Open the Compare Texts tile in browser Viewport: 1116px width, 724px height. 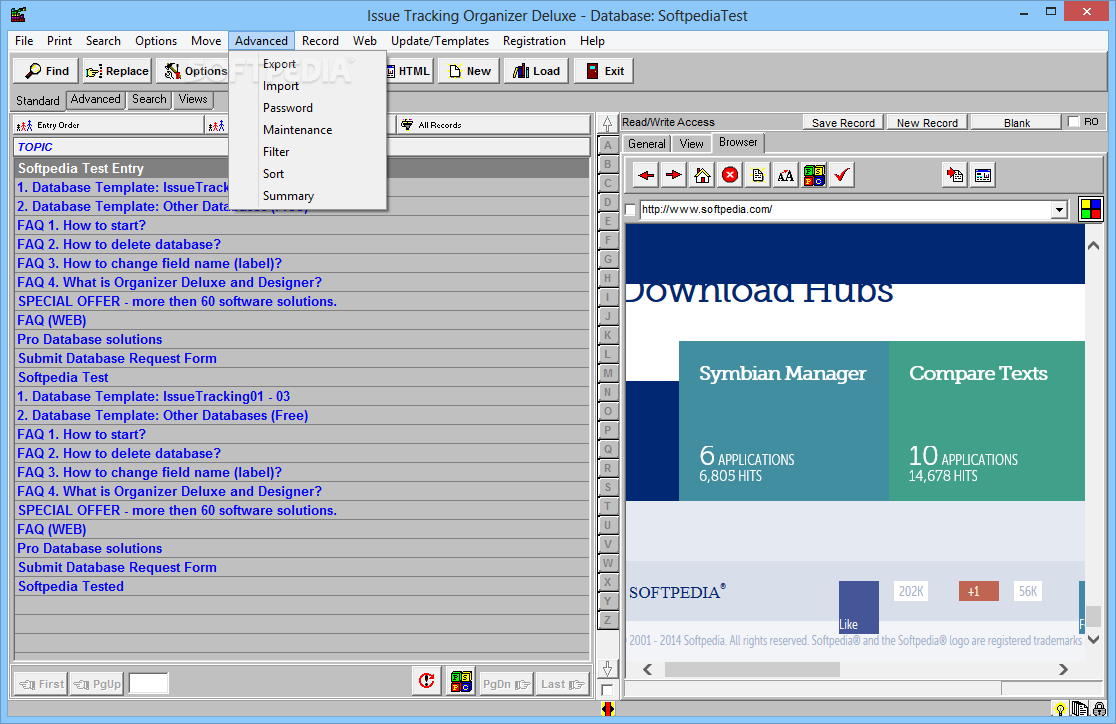click(987, 421)
